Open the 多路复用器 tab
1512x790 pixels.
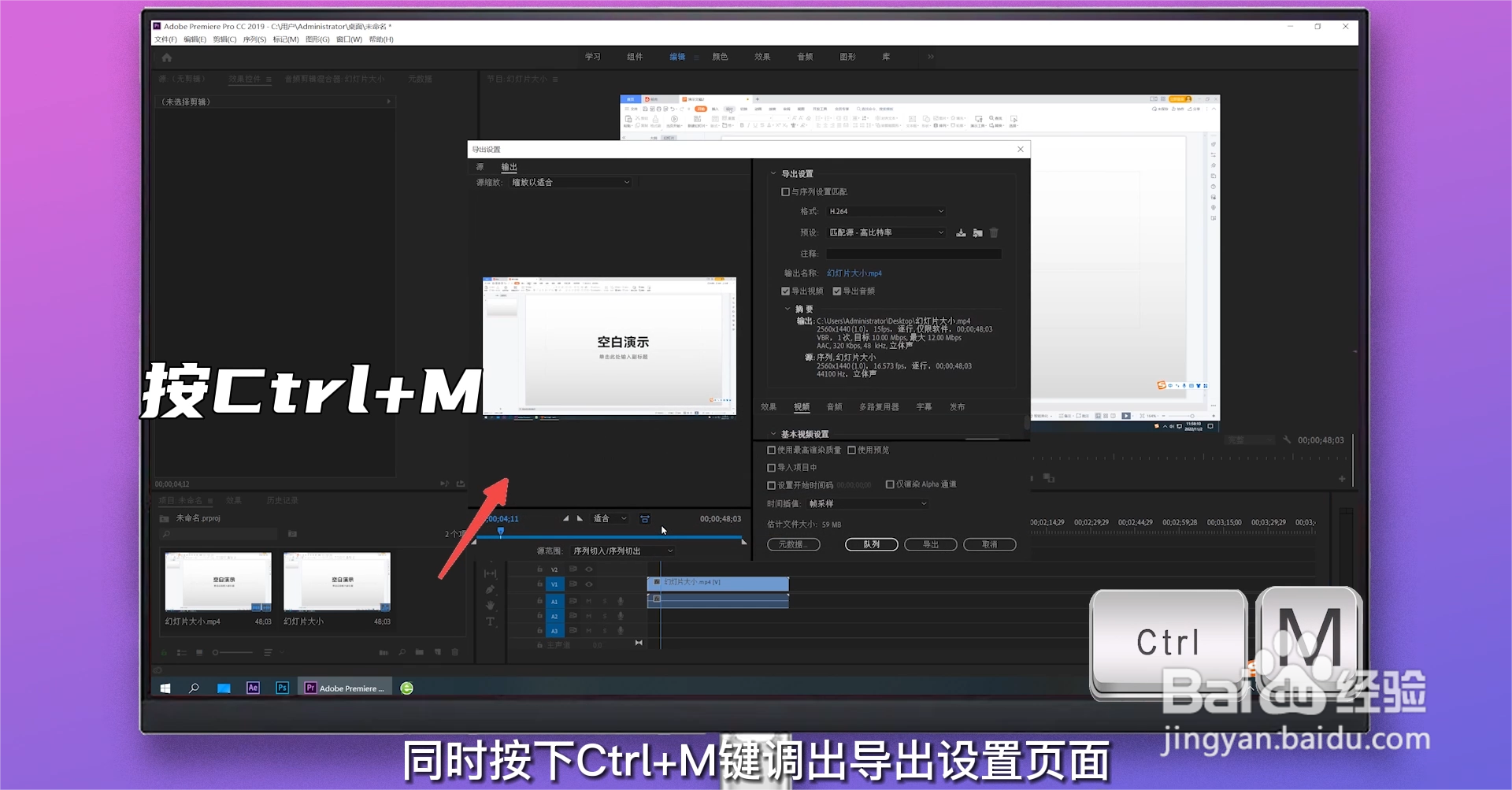(x=879, y=407)
